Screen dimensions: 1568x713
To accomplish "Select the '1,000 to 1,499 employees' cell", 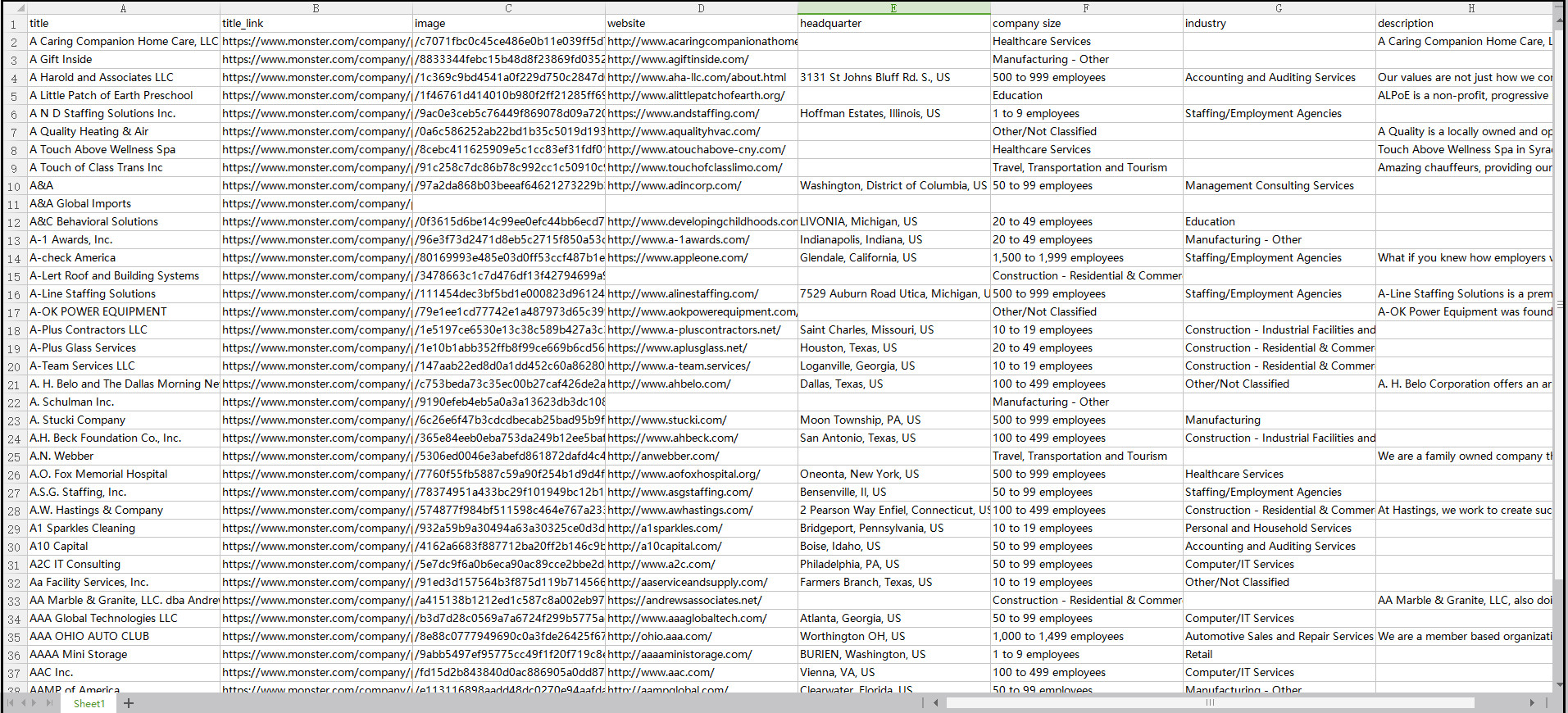I will tap(1086, 637).
